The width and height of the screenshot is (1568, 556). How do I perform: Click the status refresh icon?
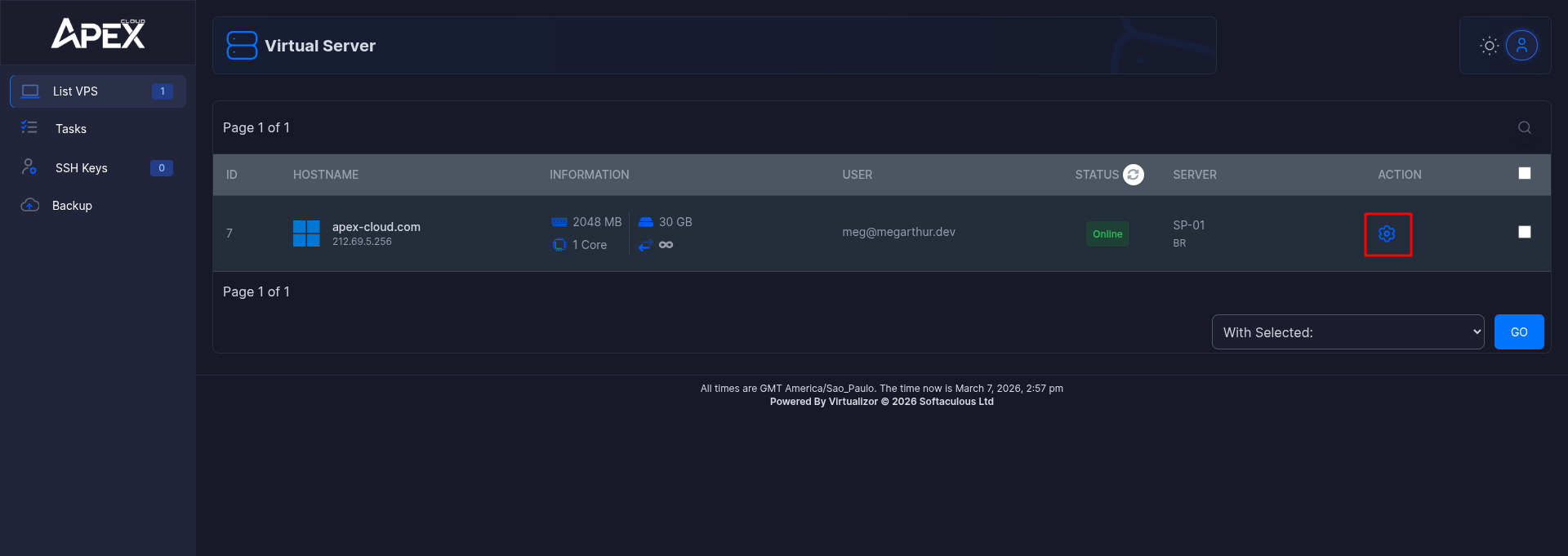1133,175
